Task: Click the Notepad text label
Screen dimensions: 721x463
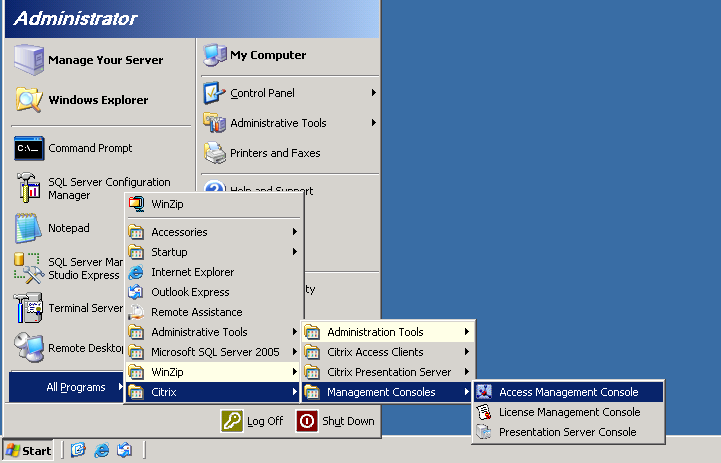Action: coord(69,228)
